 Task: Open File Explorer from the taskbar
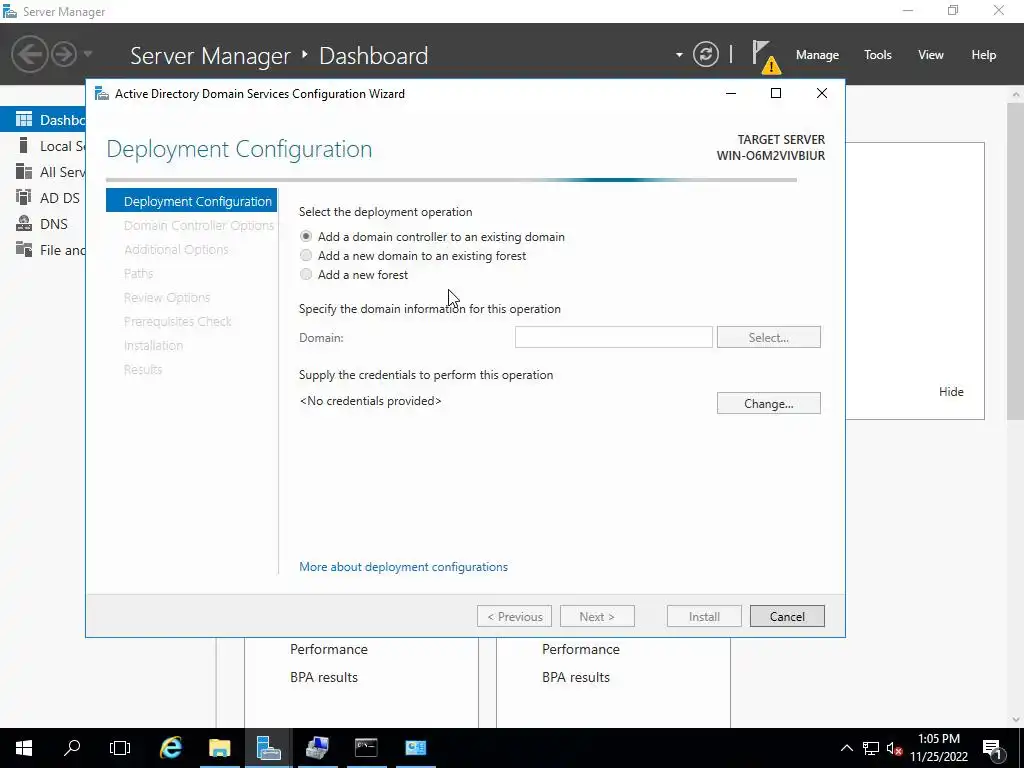click(x=219, y=748)
